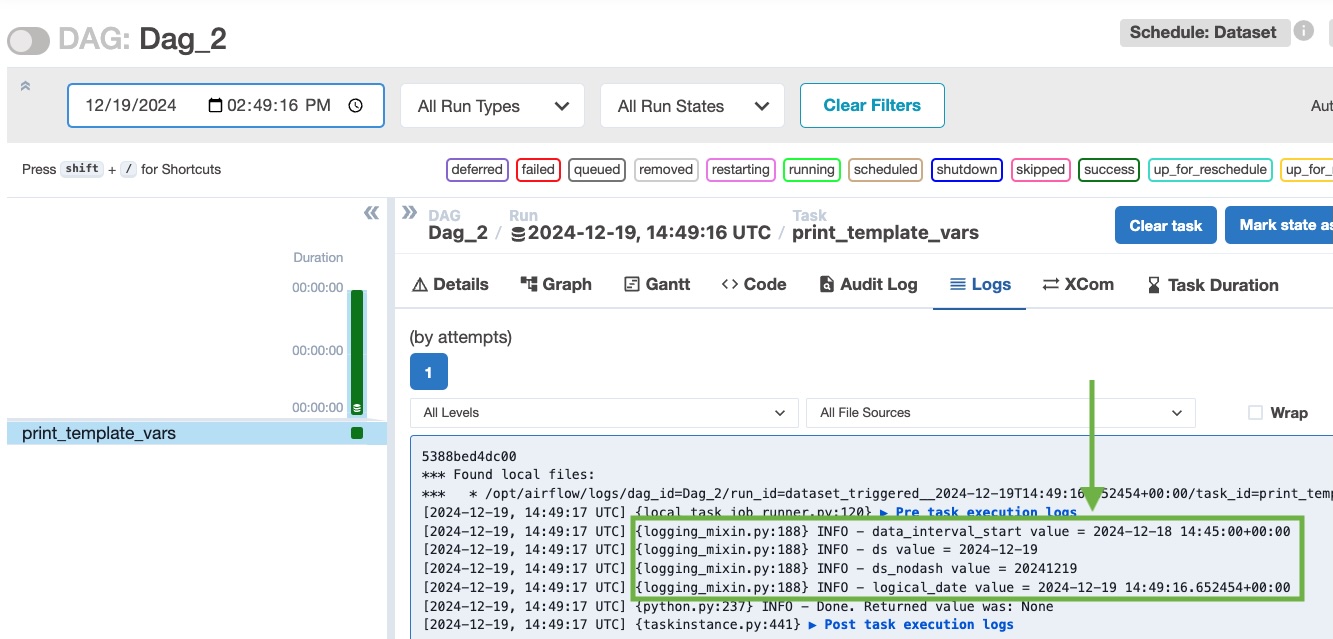Enable the Wrap checkbox
Viewport: 1333px width, 639px height.
(1255, 412)
